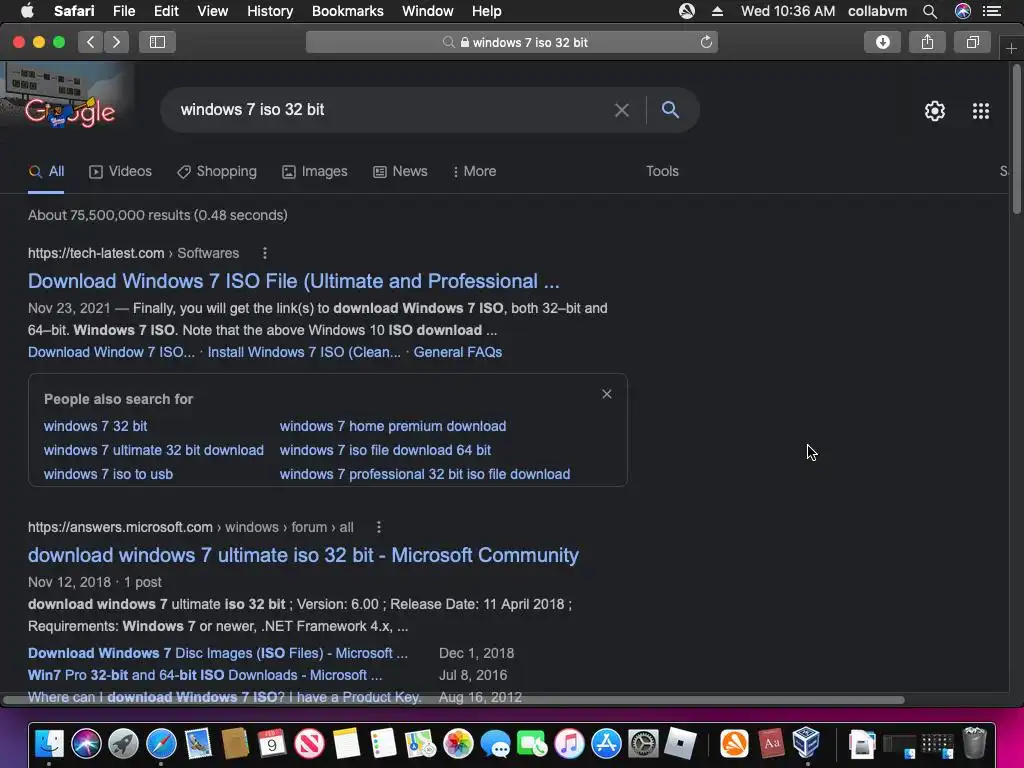Open the Apple menu
Screen dimensions: 1024x768
coord(27,11)
